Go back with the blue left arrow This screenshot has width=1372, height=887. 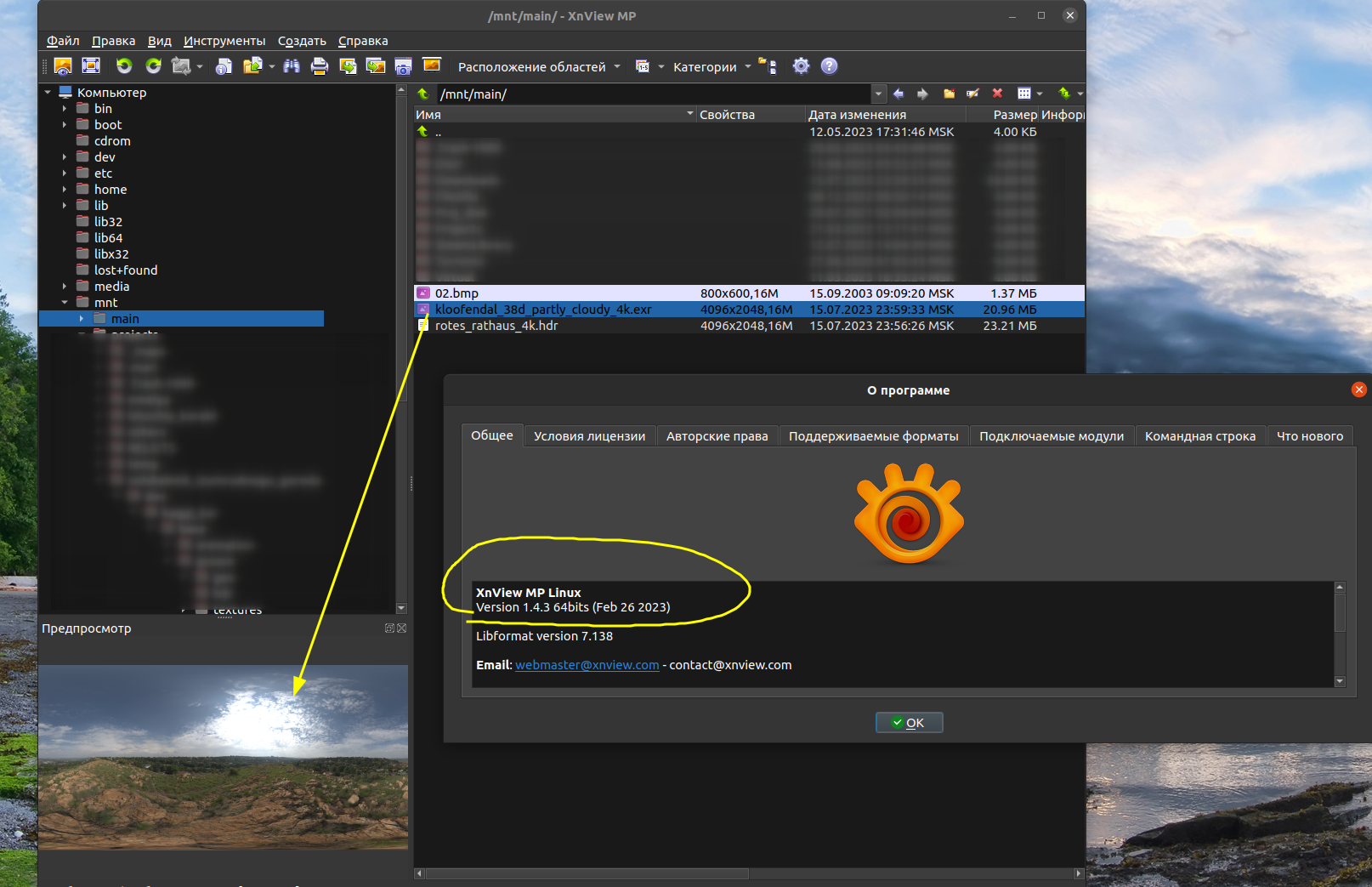point(899,94)
